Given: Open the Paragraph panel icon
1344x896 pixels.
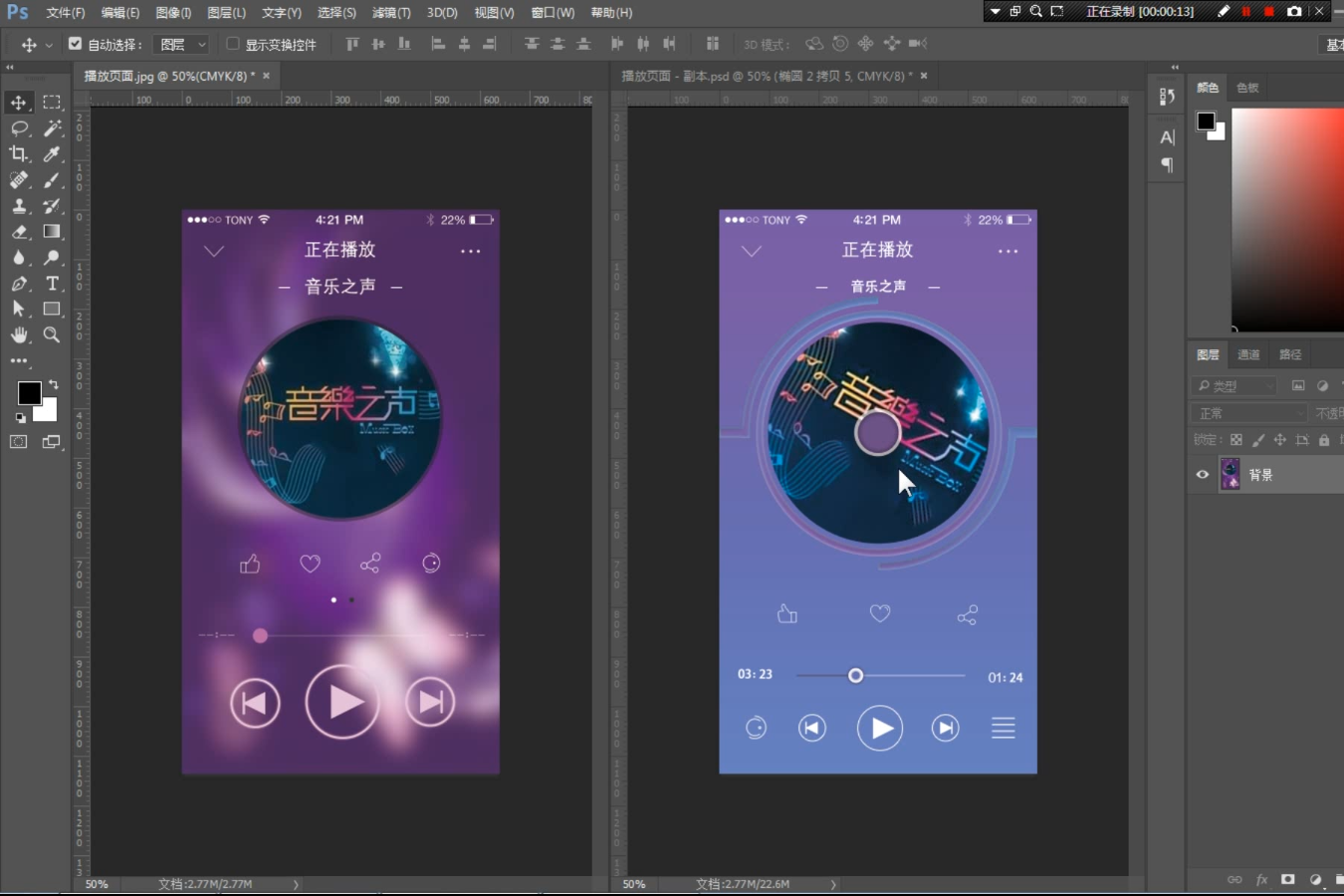Looking at the screenshot, I should pyautogui.click(x=1168, y=165).
